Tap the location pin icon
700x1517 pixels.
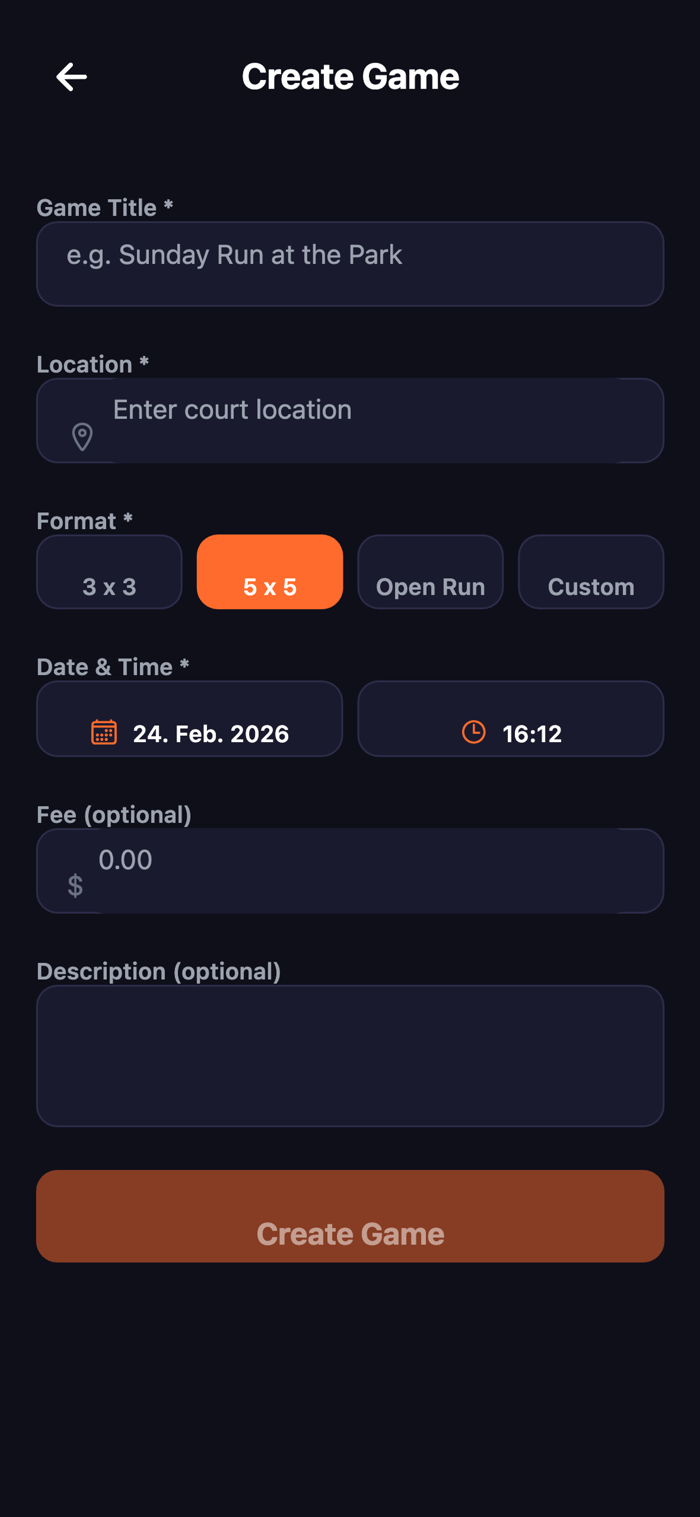point(82,436)
